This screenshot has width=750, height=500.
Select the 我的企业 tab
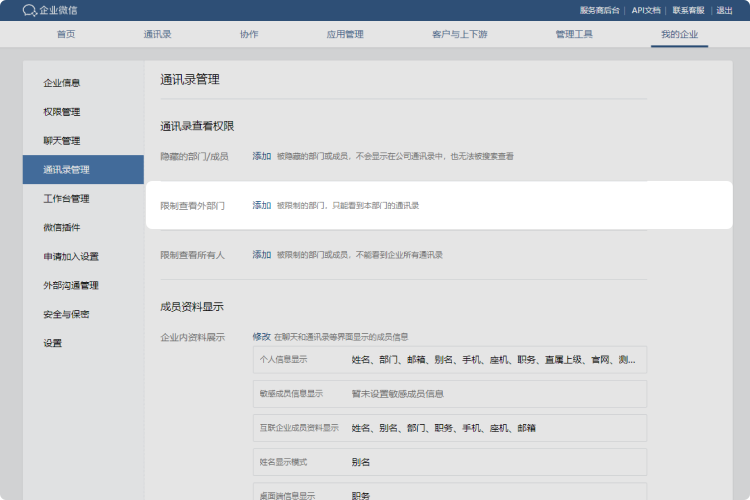679,34
